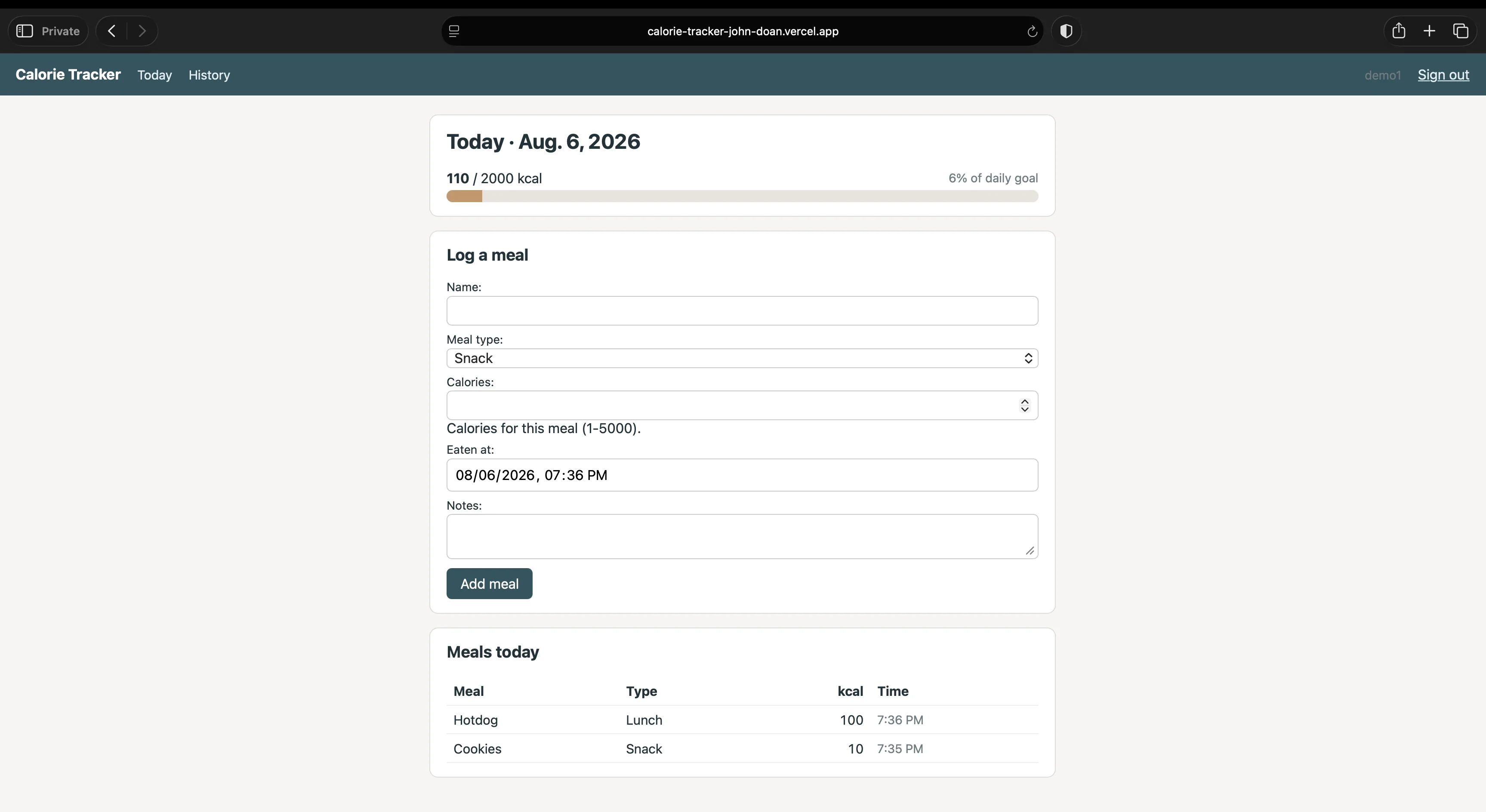Click the Eaten at date-time field

(x=742, y=475)
